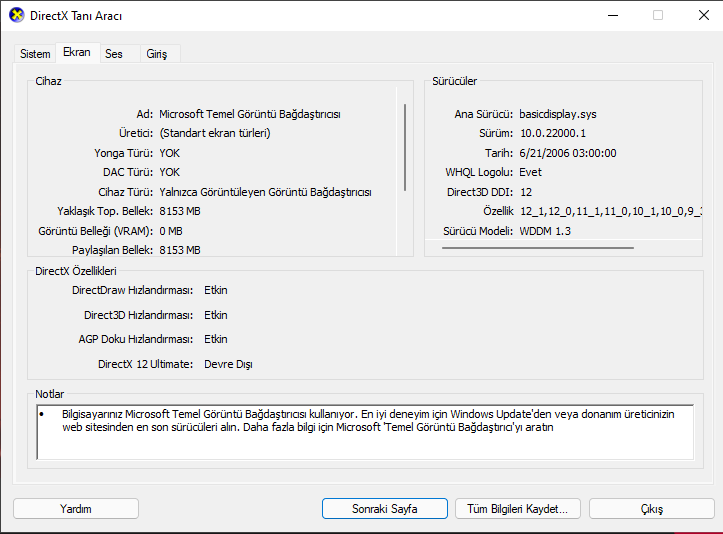Click inside the Notlar text box

coord(365,432)
